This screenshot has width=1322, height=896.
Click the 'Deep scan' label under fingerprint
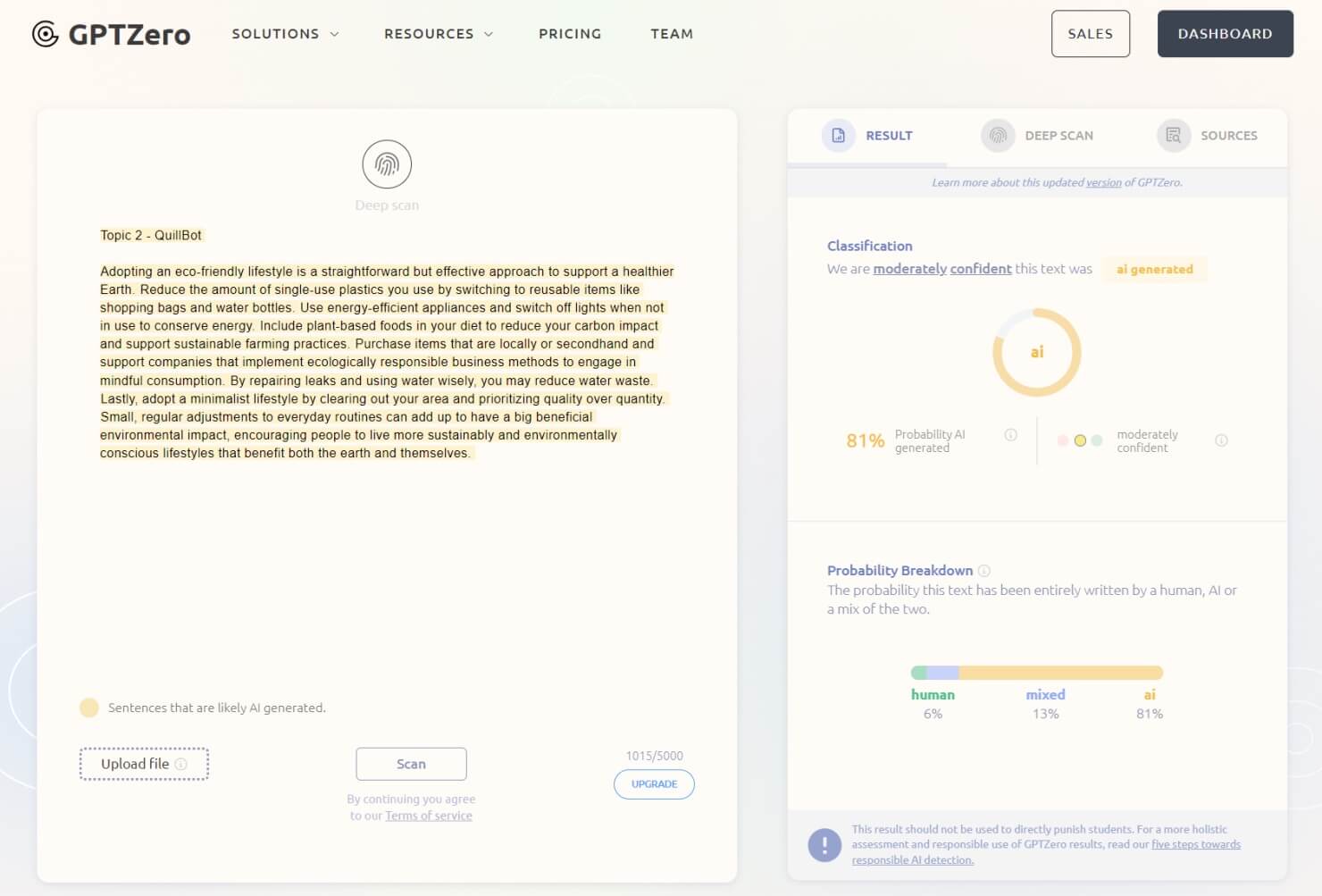[387, 205]
